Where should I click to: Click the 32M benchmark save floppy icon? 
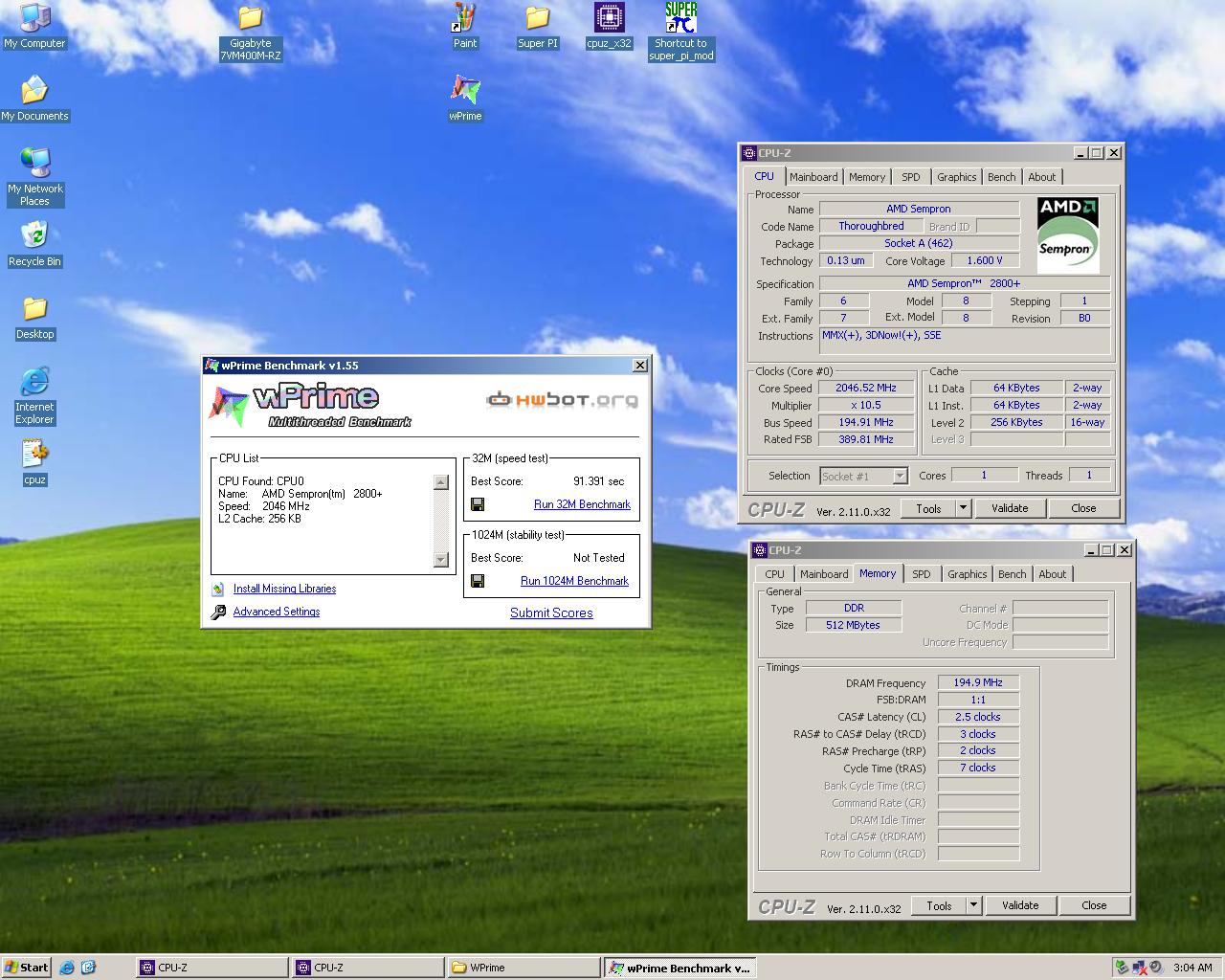pos(478,504)
